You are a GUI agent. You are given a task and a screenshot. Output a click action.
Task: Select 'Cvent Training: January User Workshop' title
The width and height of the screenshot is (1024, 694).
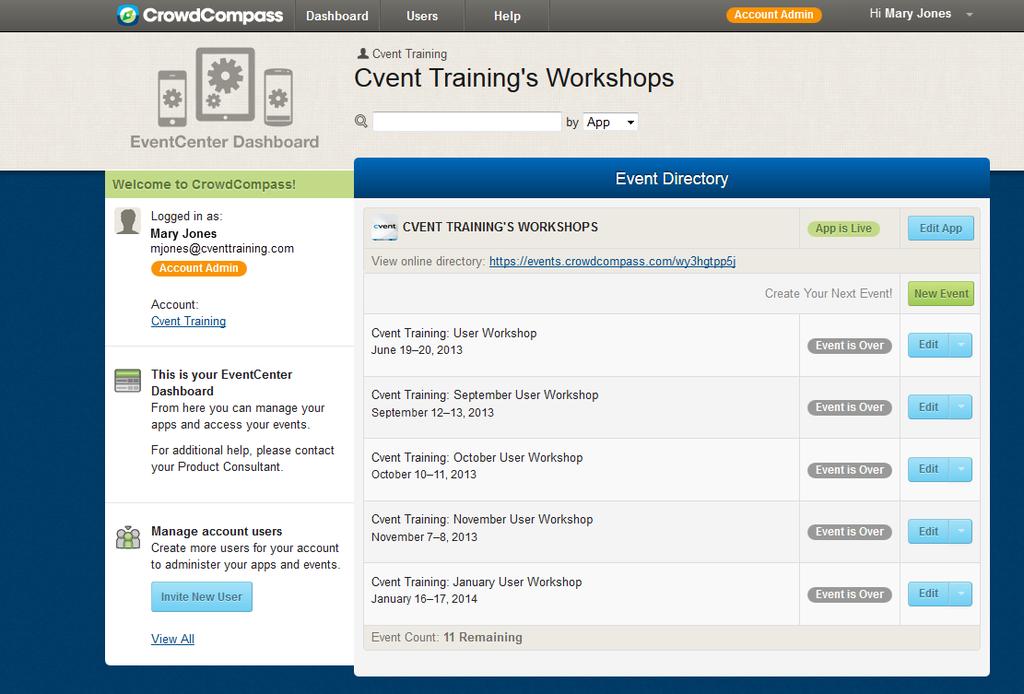click(x=476, y=582)
